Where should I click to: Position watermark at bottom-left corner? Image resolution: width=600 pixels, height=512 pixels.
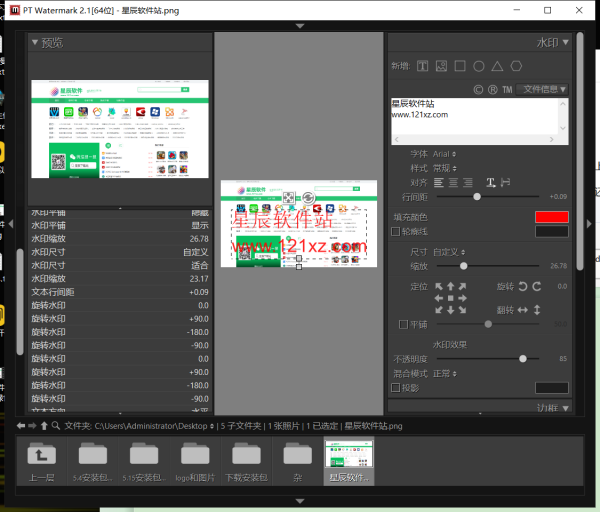pos(439,310)
